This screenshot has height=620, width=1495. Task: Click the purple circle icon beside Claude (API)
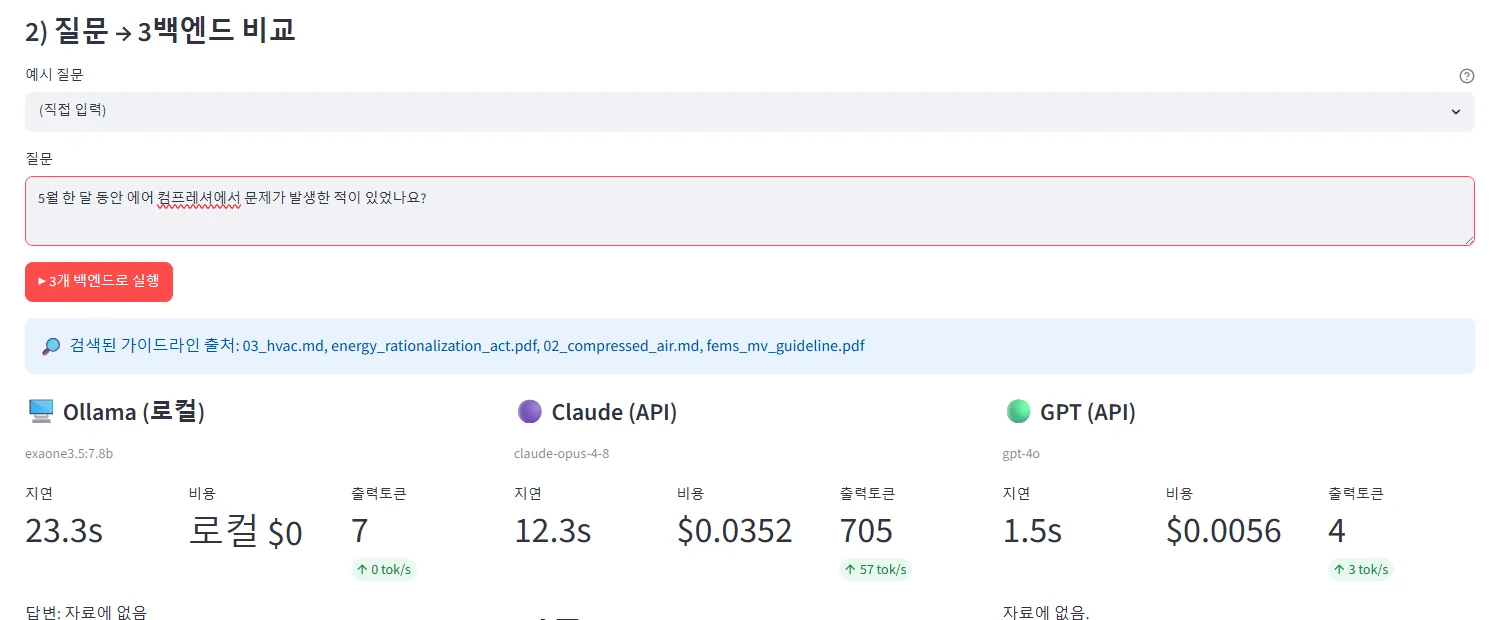[x=529, y=411]
